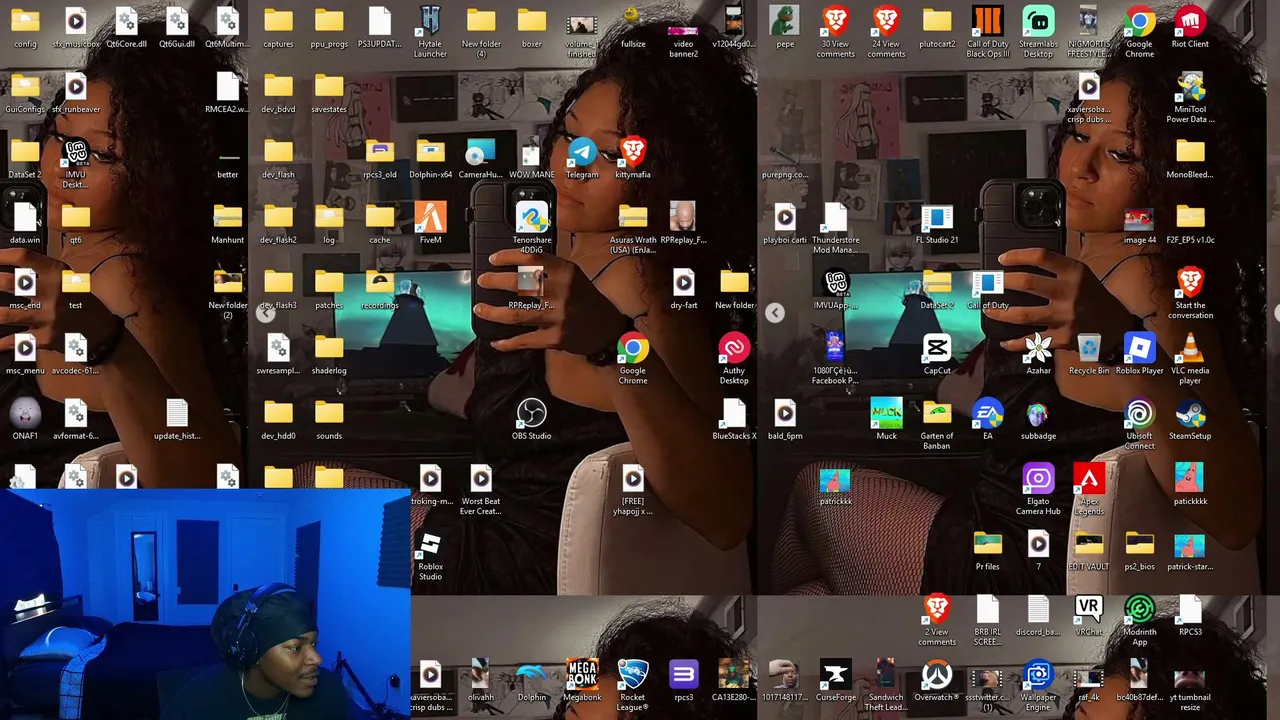Launch Rocket League

point(632,685)
